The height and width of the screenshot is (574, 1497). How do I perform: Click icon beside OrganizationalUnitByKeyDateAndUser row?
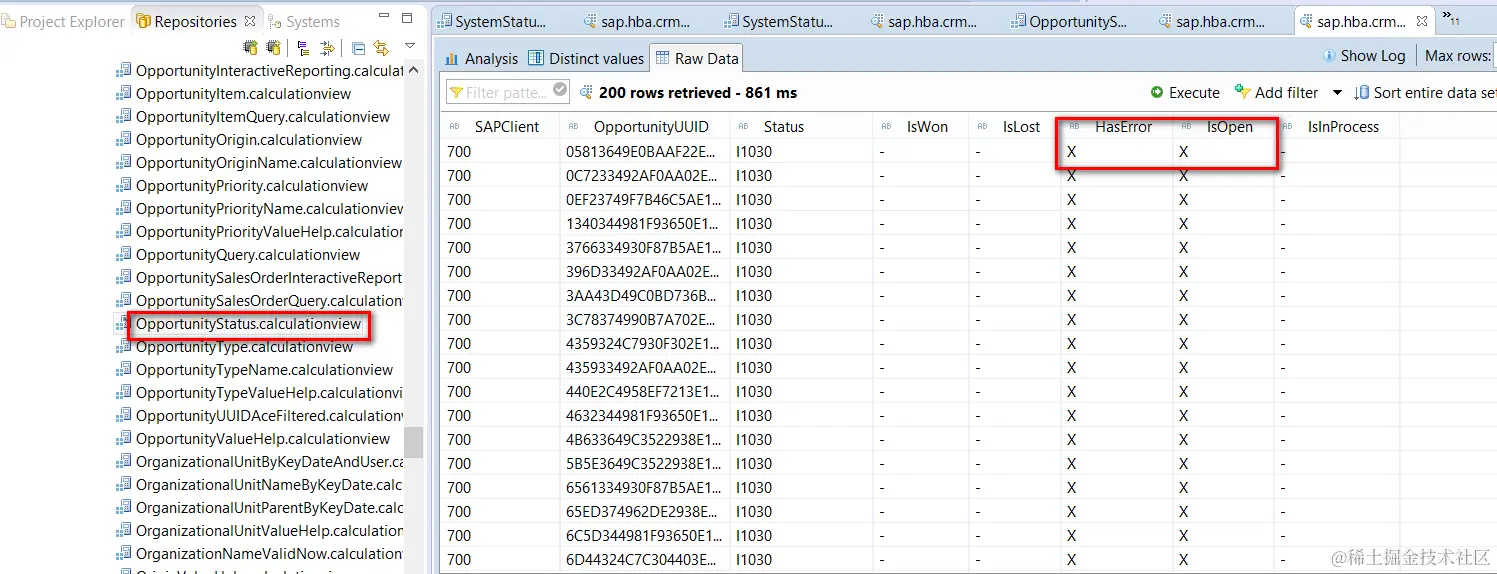[x=124, y=461]
